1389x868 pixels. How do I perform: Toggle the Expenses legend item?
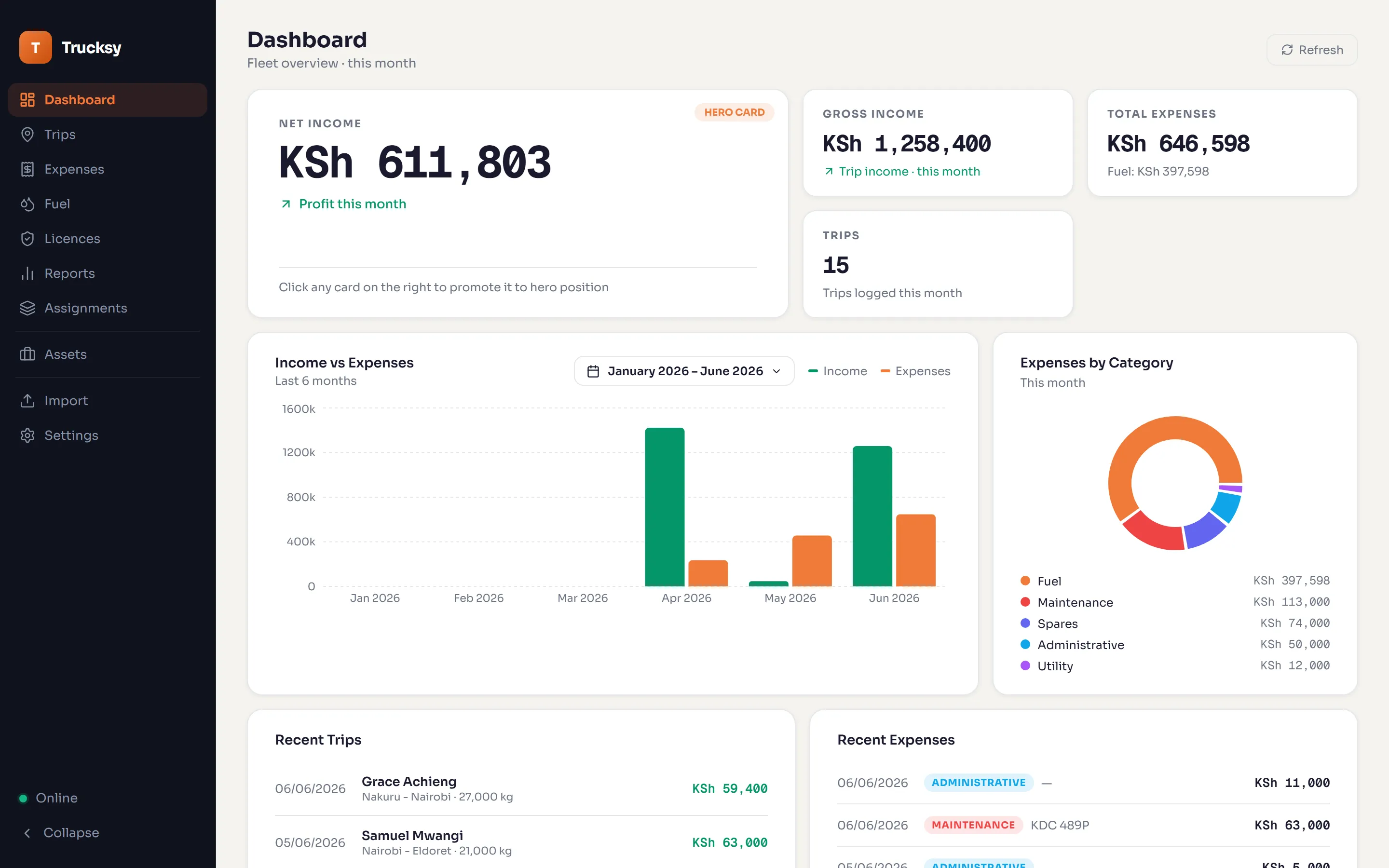(915, 371)
